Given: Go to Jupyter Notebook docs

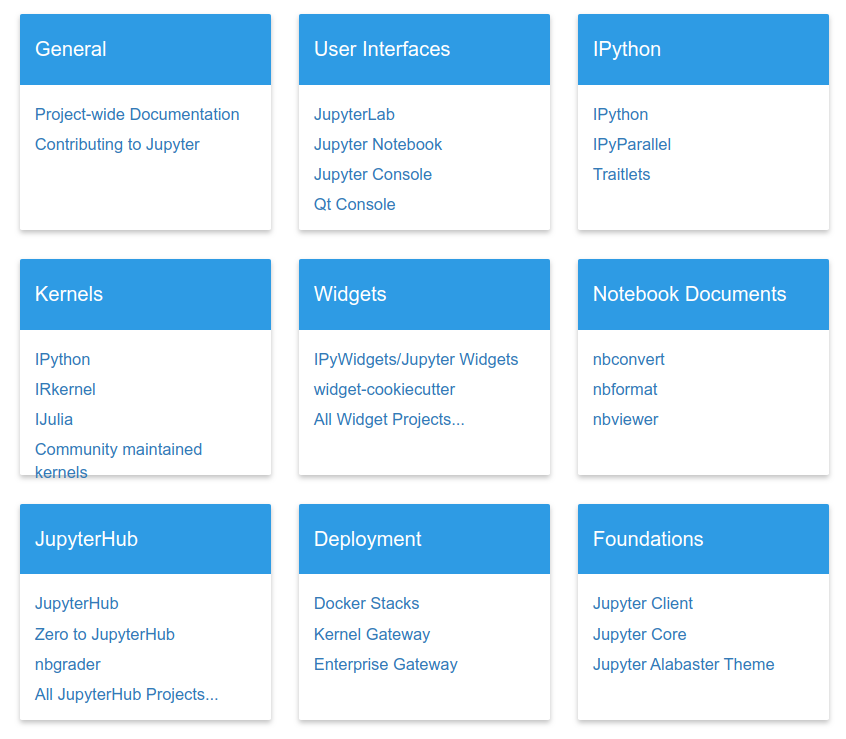Looking at the screenshot, I should point(378,145).
